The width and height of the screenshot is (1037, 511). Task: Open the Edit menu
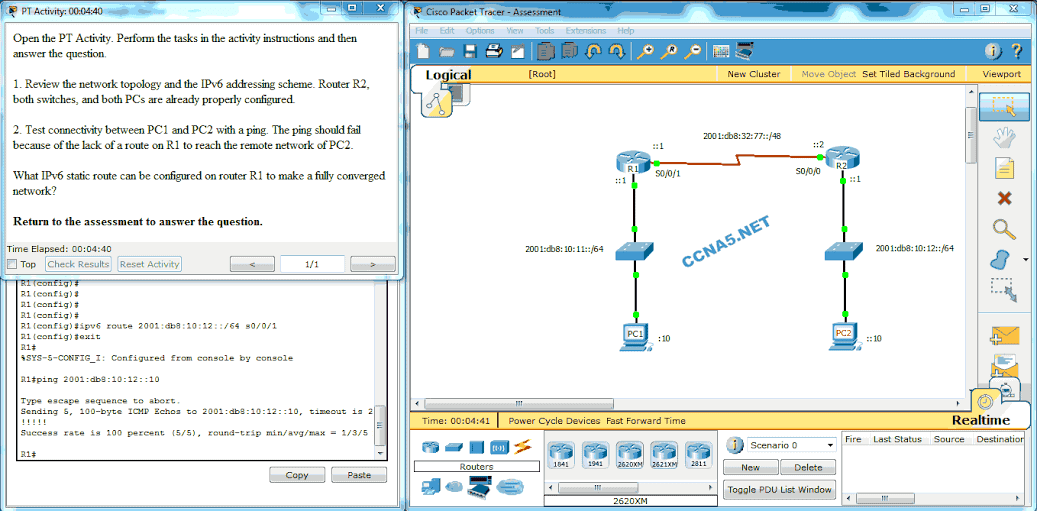pyautogui.click(x=447, y=30)
